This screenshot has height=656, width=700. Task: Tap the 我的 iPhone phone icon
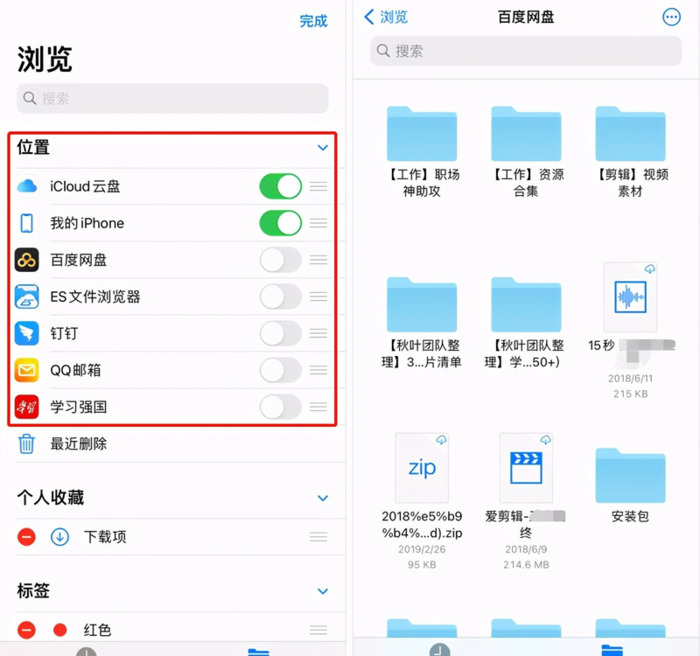click(27, 223)
